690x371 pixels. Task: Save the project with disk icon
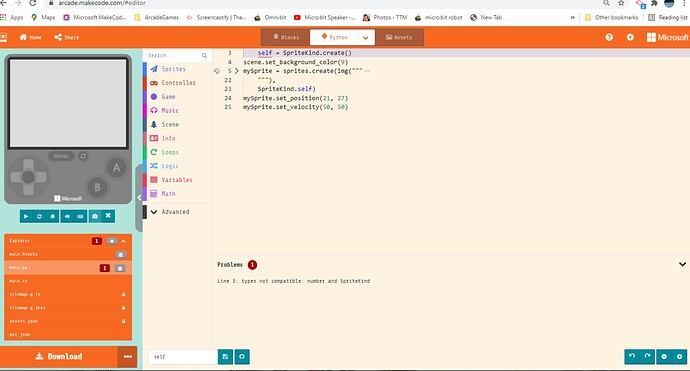225,357
